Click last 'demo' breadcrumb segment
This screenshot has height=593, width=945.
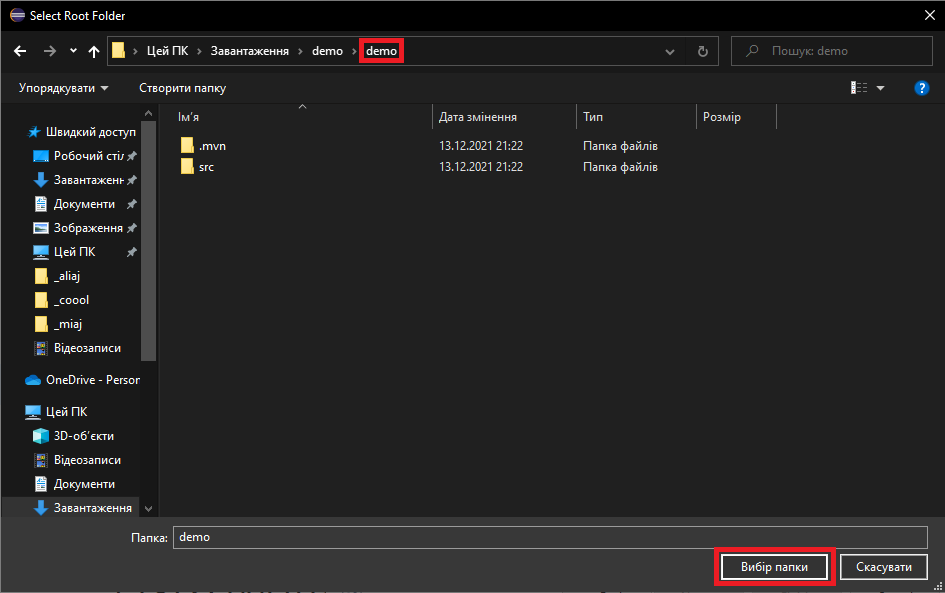(381, 51)
